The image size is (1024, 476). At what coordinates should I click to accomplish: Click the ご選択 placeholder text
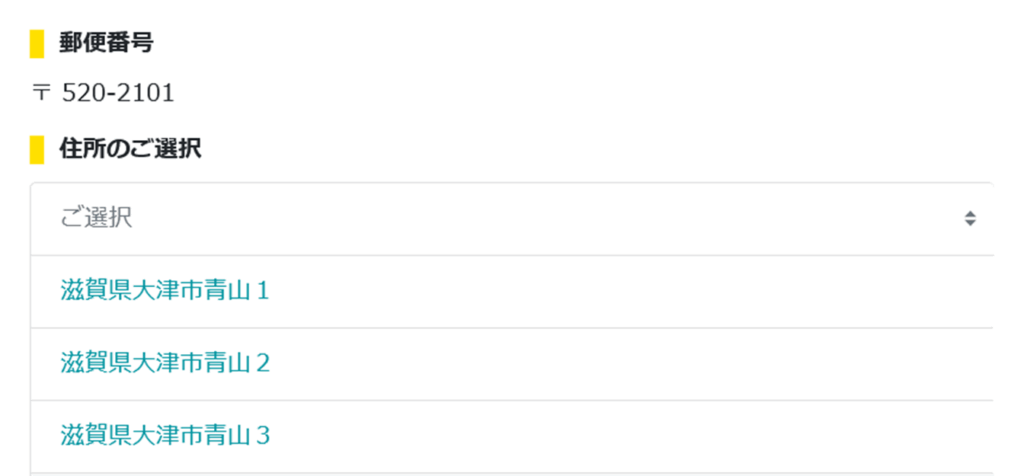pos(96,218)
